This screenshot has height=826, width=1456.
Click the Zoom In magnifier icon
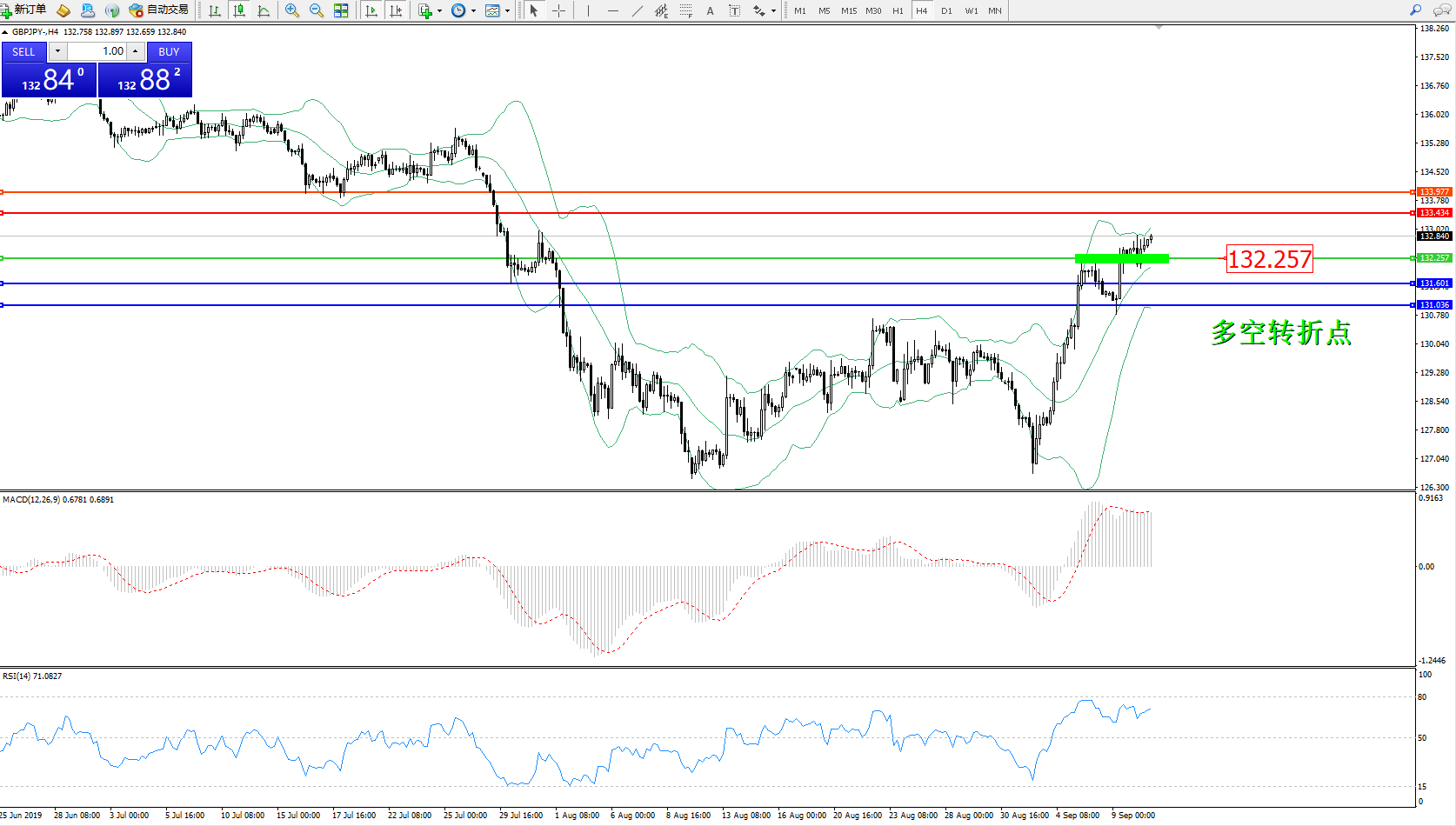pos(292,10)
